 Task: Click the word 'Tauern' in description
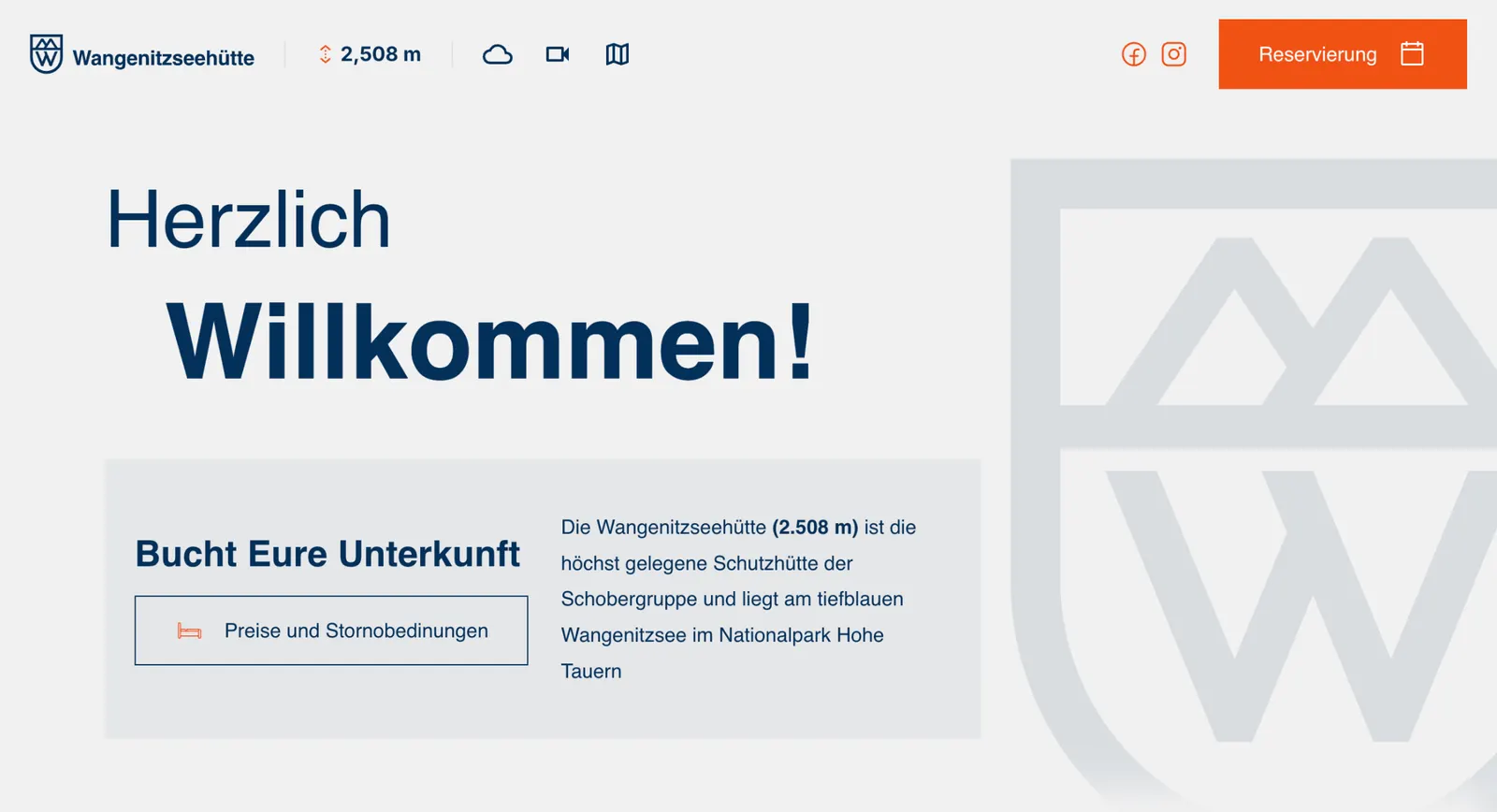click(x=591, y=671)
